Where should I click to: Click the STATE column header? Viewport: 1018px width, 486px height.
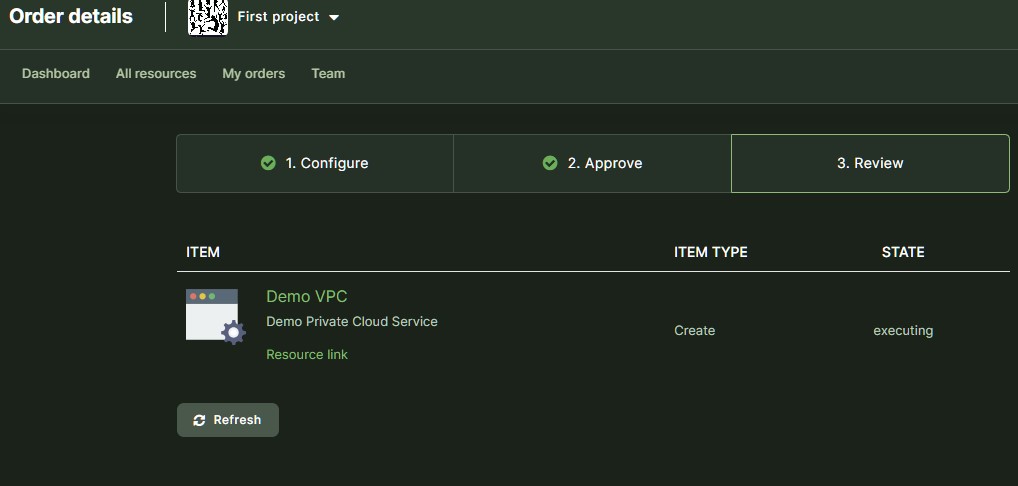click(902, 252)
